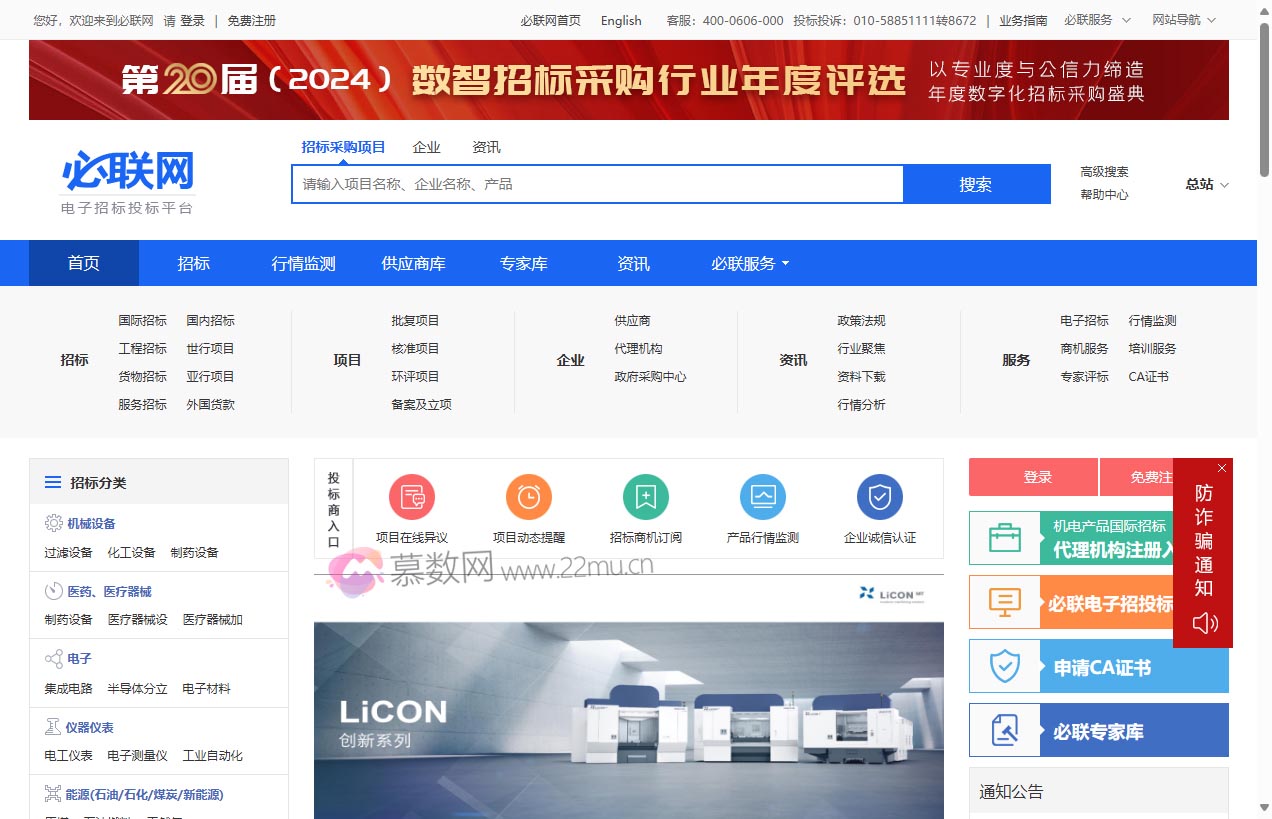1272x819 pixels.
Task: Open the 项目在线异议 service icon
Action: click(x=411, y=497)
